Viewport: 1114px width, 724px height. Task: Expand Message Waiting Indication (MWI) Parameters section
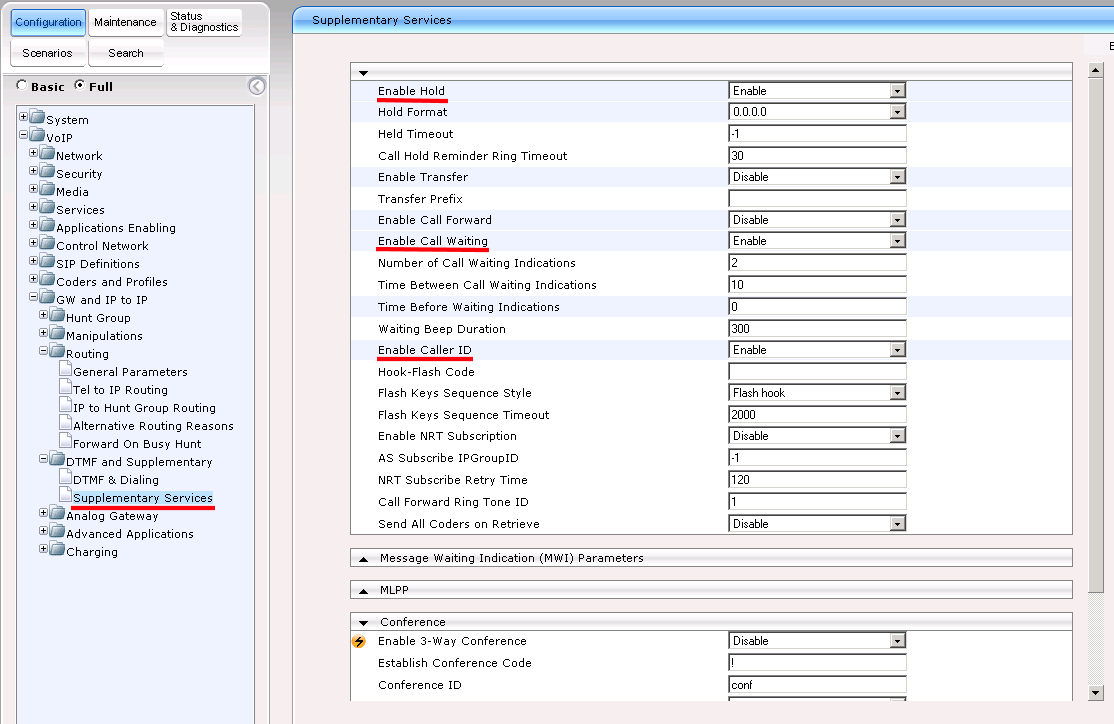click(x=363, y=558)
